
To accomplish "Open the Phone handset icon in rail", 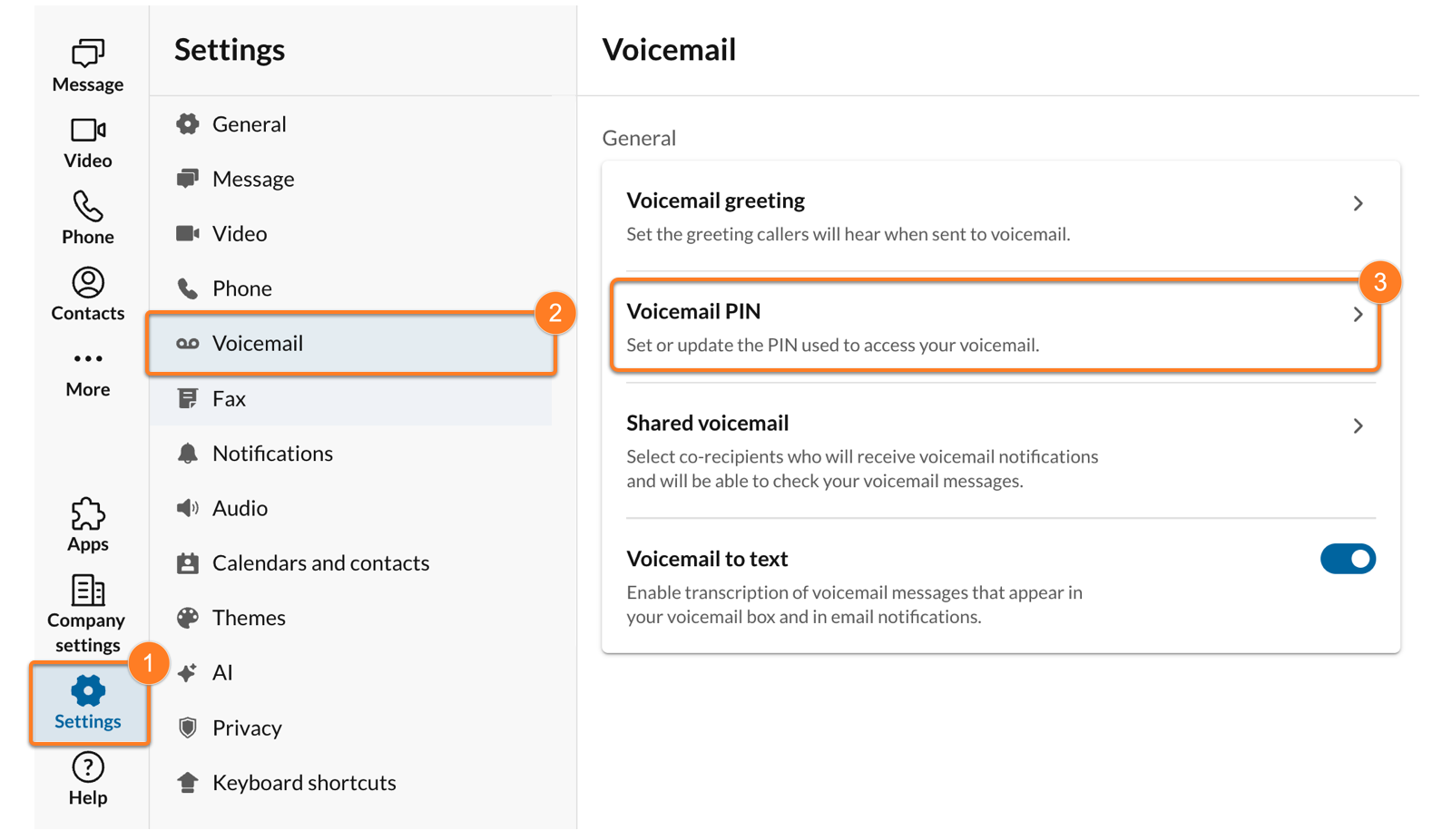I will coord(88,207).
